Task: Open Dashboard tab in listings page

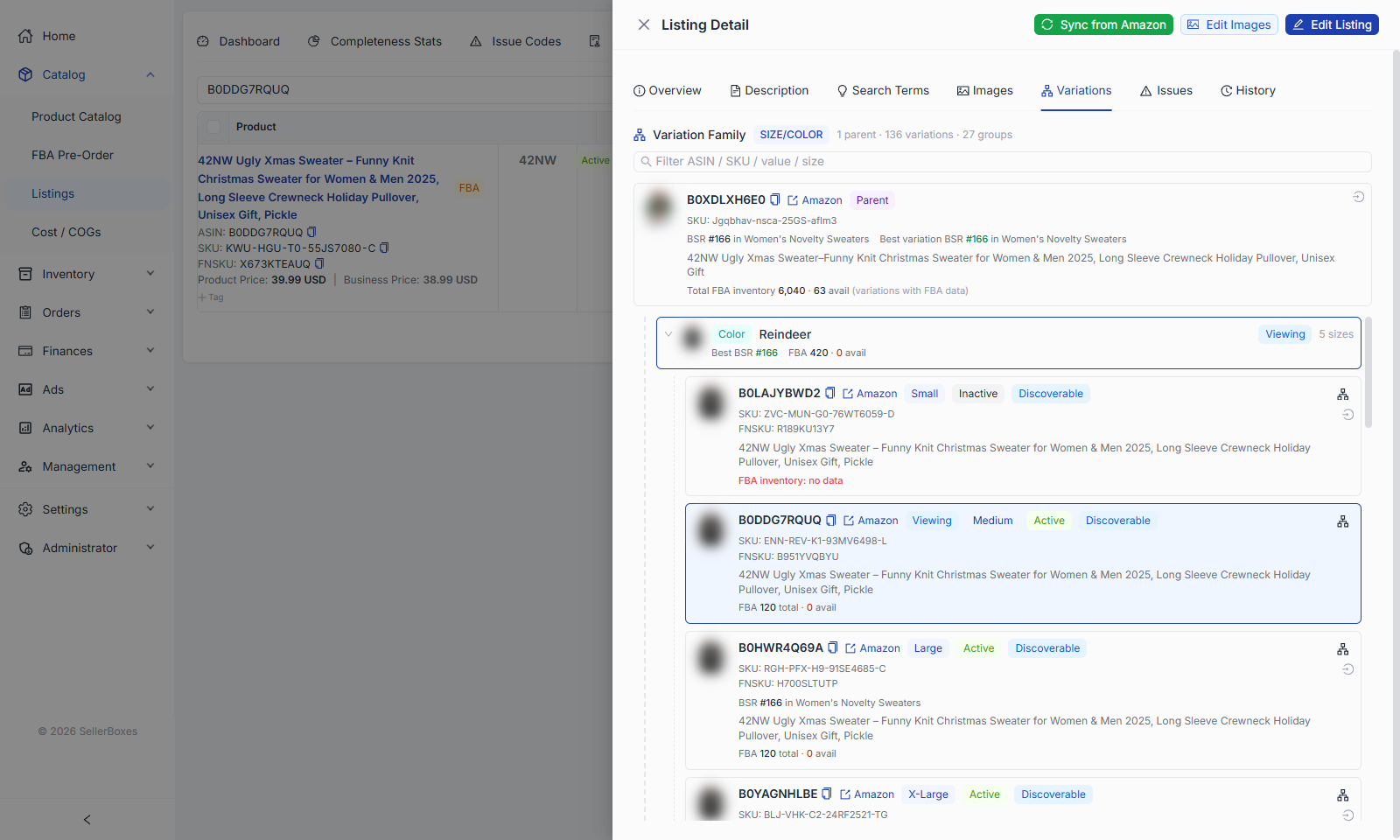Action: 239,41
